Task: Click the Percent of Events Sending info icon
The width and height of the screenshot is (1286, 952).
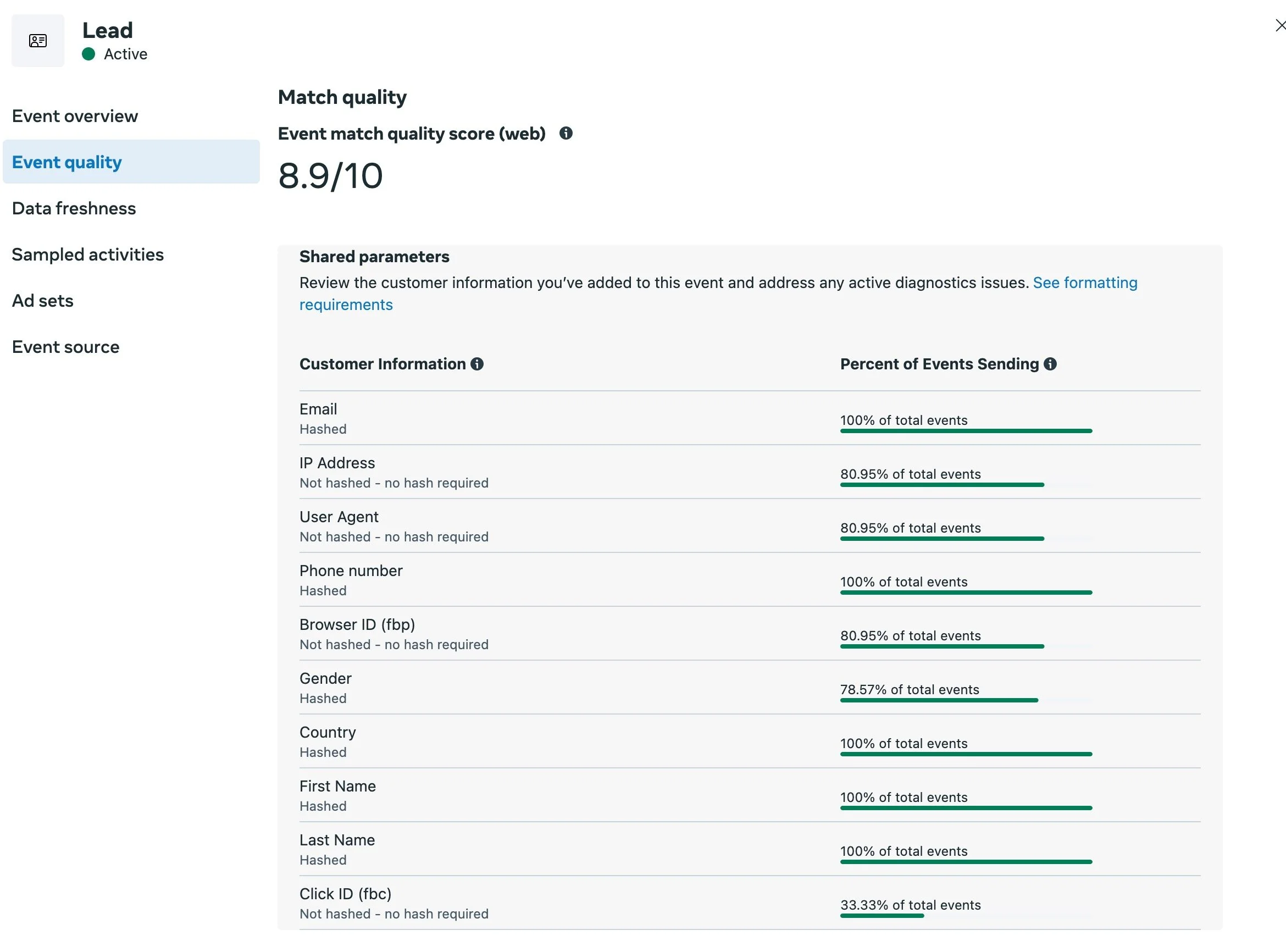Action: click(x=1050, y=364)
